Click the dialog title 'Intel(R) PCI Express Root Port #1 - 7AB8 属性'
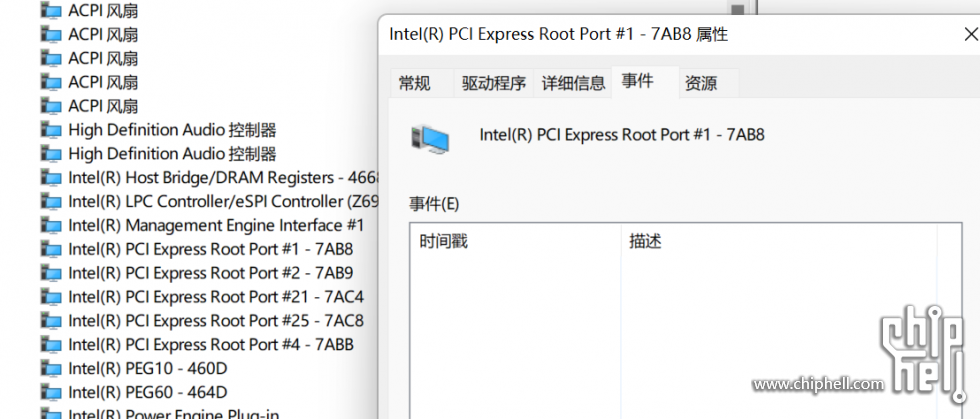 coord(559,34)
